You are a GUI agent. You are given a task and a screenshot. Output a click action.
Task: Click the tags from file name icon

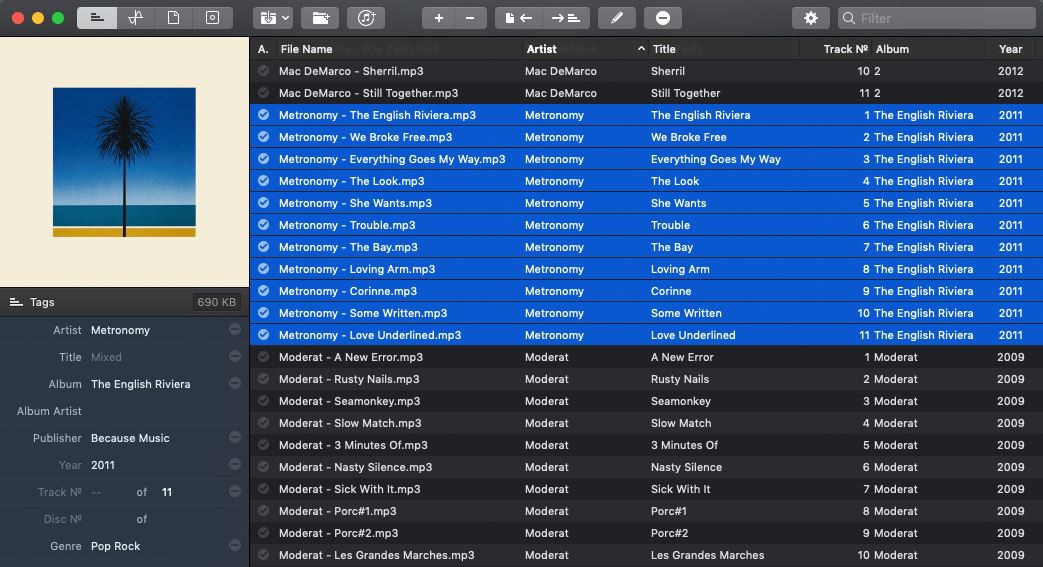519,18
